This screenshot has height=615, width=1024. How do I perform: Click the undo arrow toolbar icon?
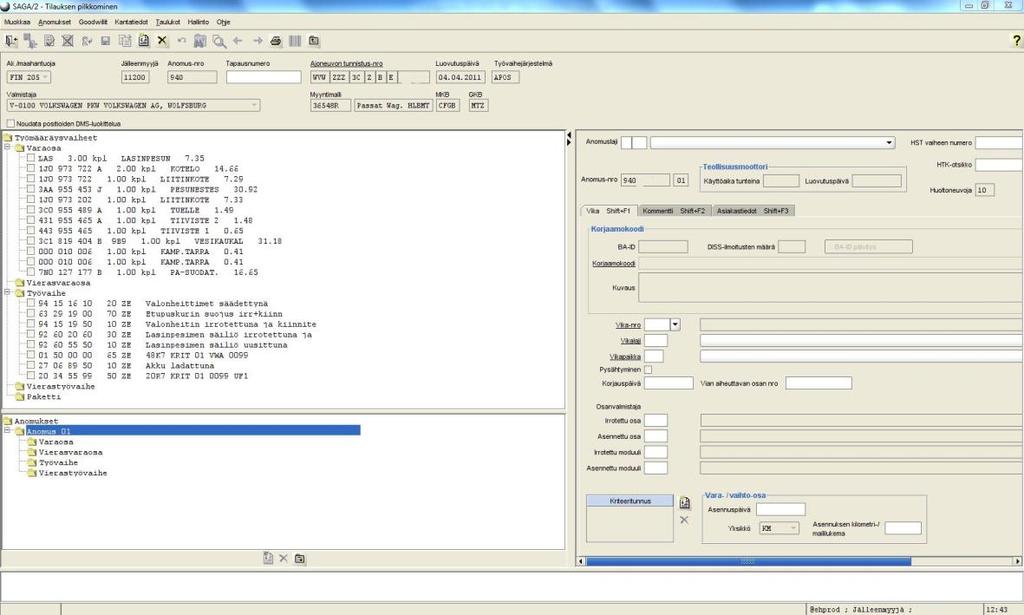(181, 41)
